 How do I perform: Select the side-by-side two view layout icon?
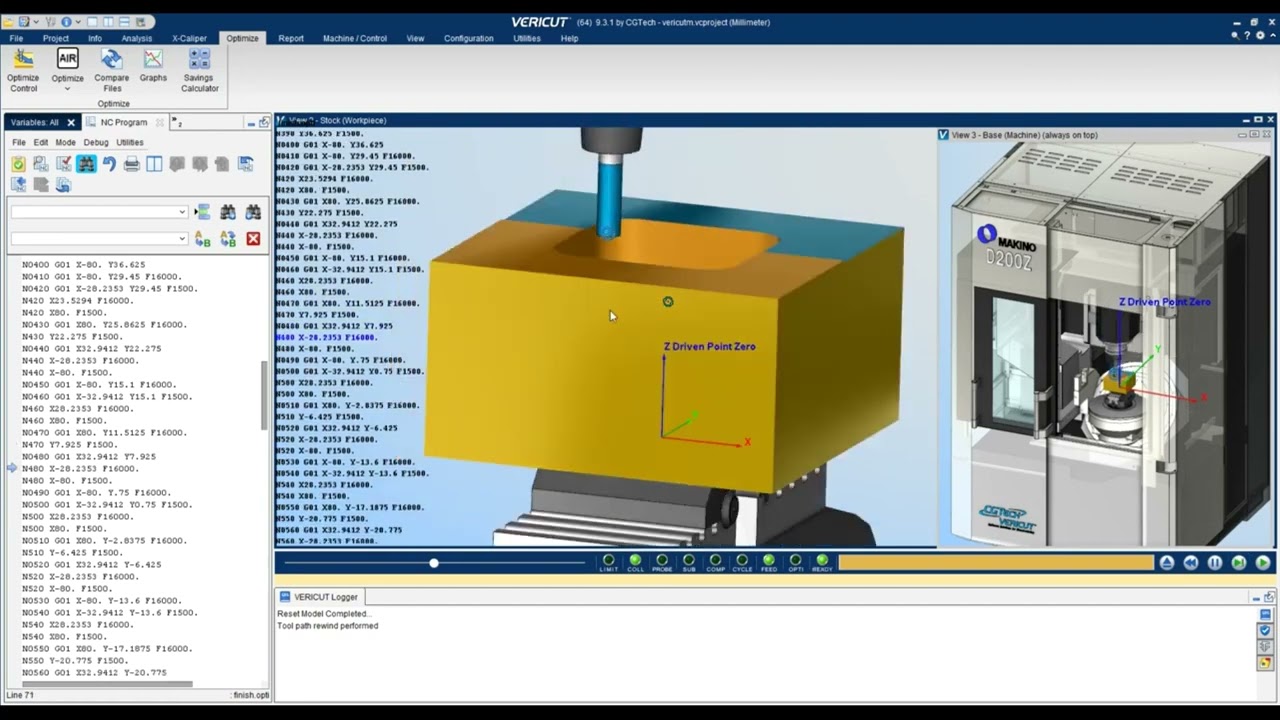point(108,22)
